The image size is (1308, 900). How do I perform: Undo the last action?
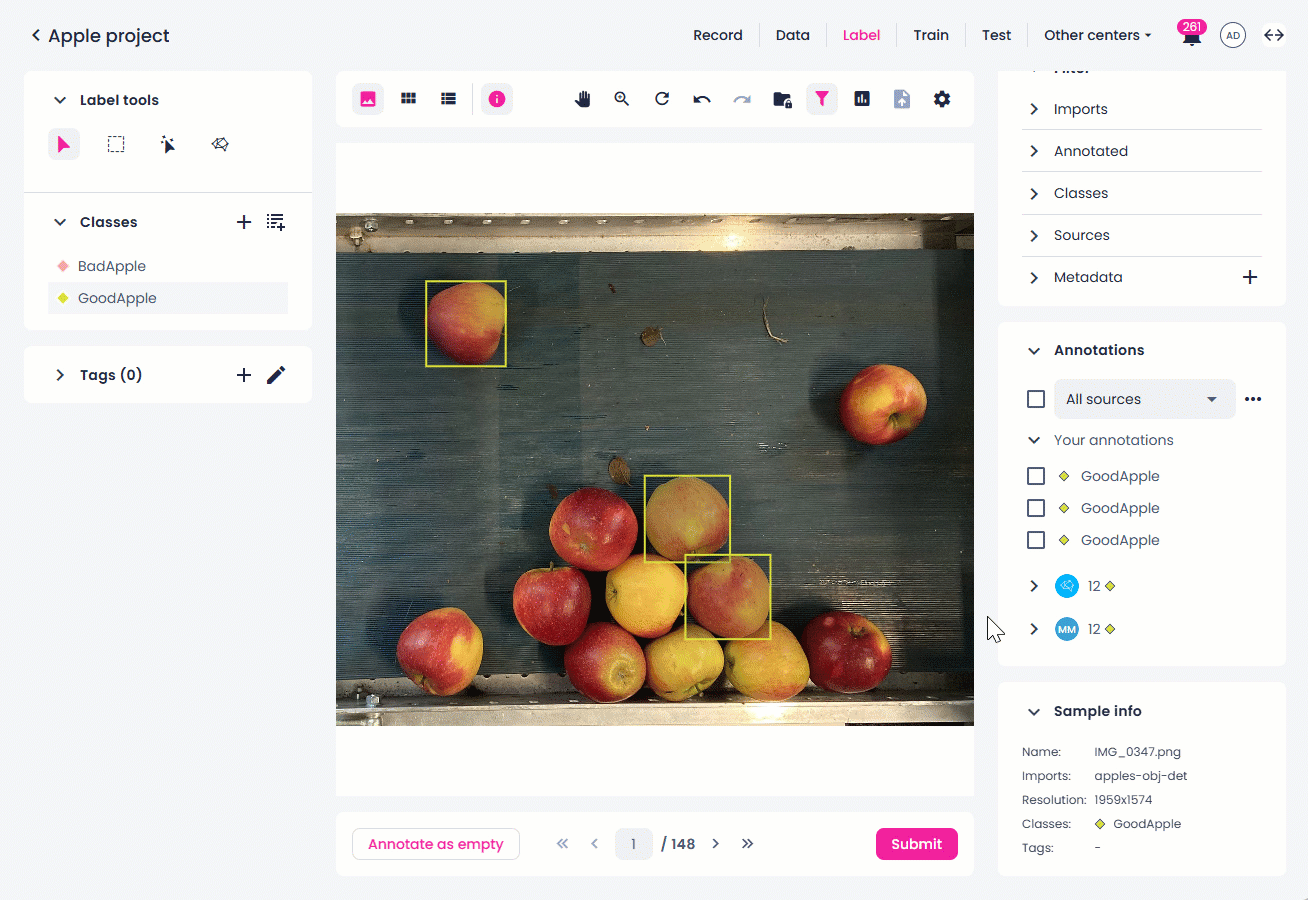coord(702,99)
